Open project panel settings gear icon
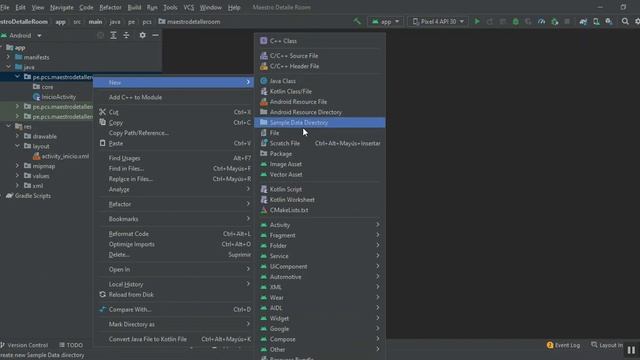Viewport: 640px width, 360px height. click(142, 36)
